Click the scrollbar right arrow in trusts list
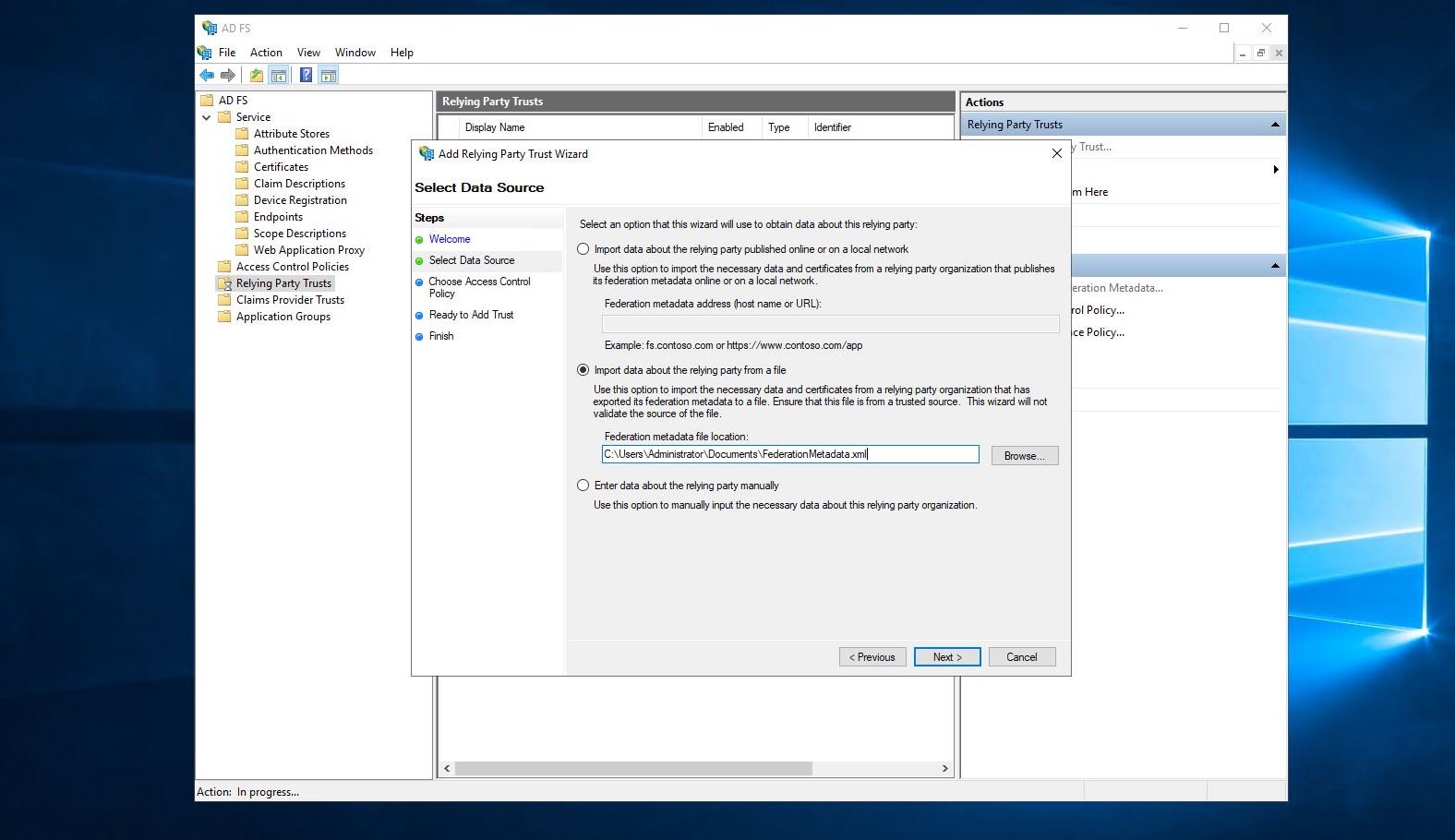This screenshot has width=1455, height=840. [944, 768]
